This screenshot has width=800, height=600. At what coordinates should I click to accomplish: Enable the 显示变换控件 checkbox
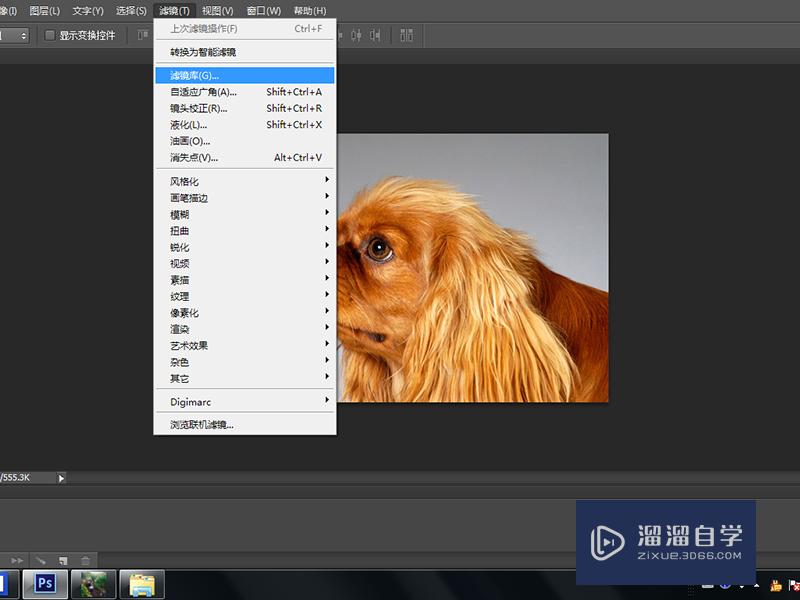coord(51,35)
